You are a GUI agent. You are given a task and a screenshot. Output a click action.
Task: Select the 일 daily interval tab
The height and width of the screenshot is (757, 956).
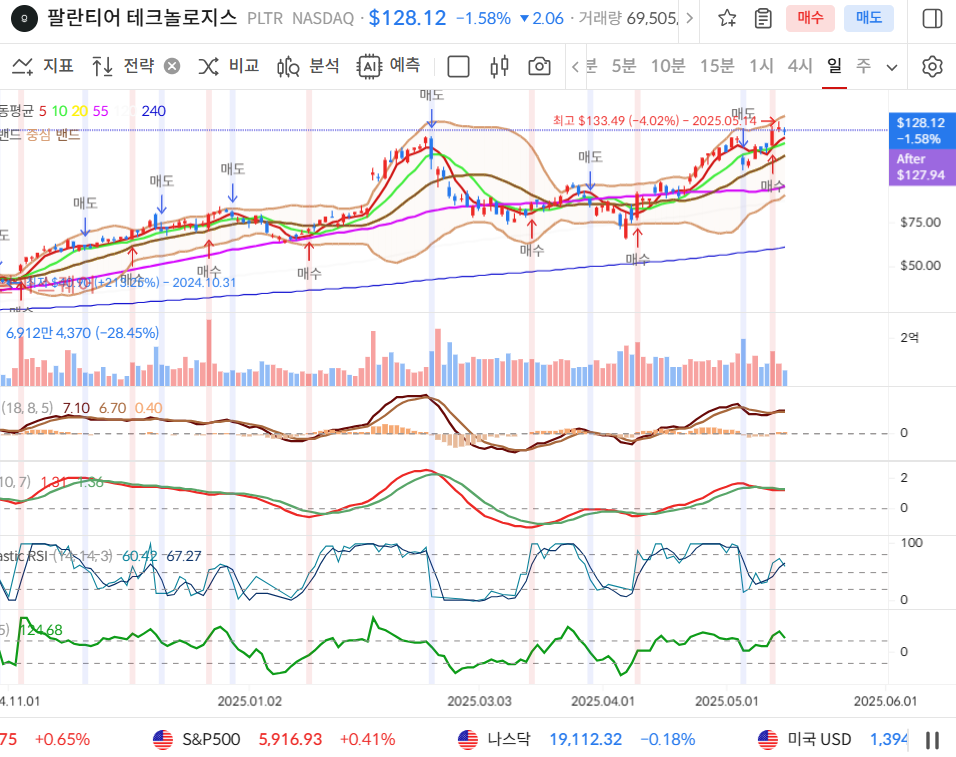[834, 65]
